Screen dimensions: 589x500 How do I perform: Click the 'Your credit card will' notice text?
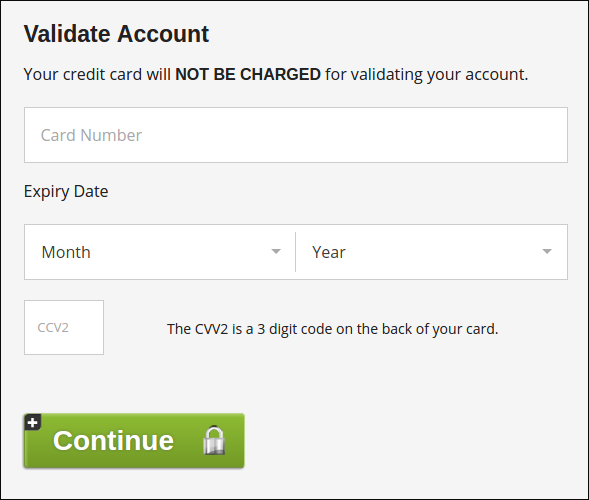[x=97, y=74]
